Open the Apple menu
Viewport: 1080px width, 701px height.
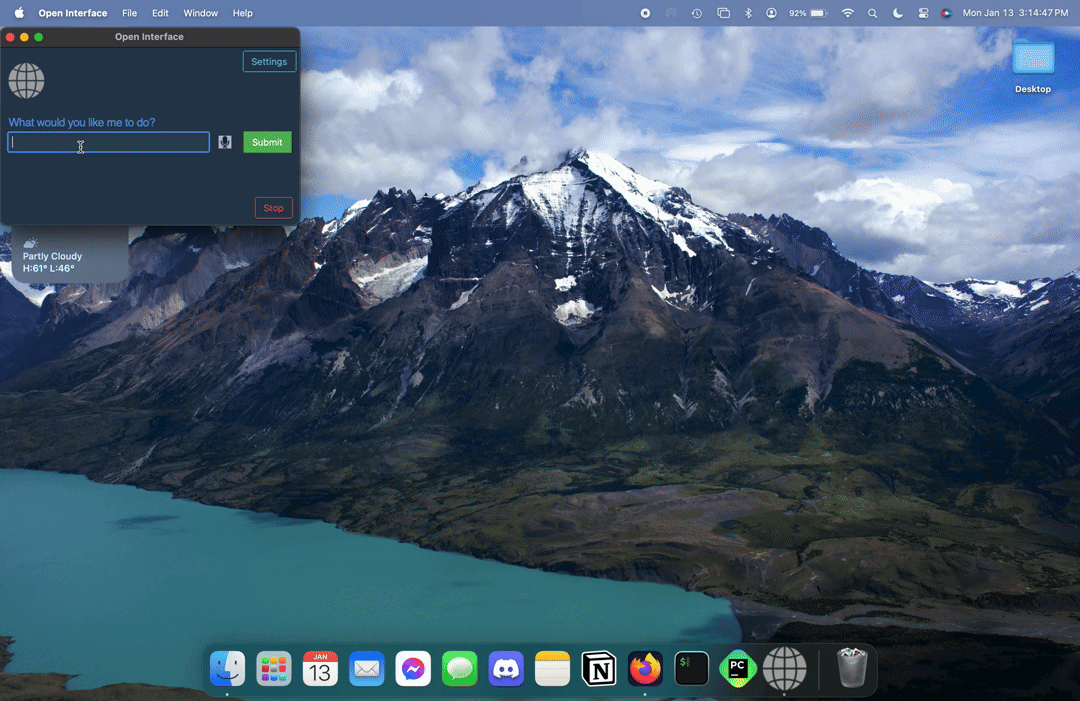pos(18,13)
